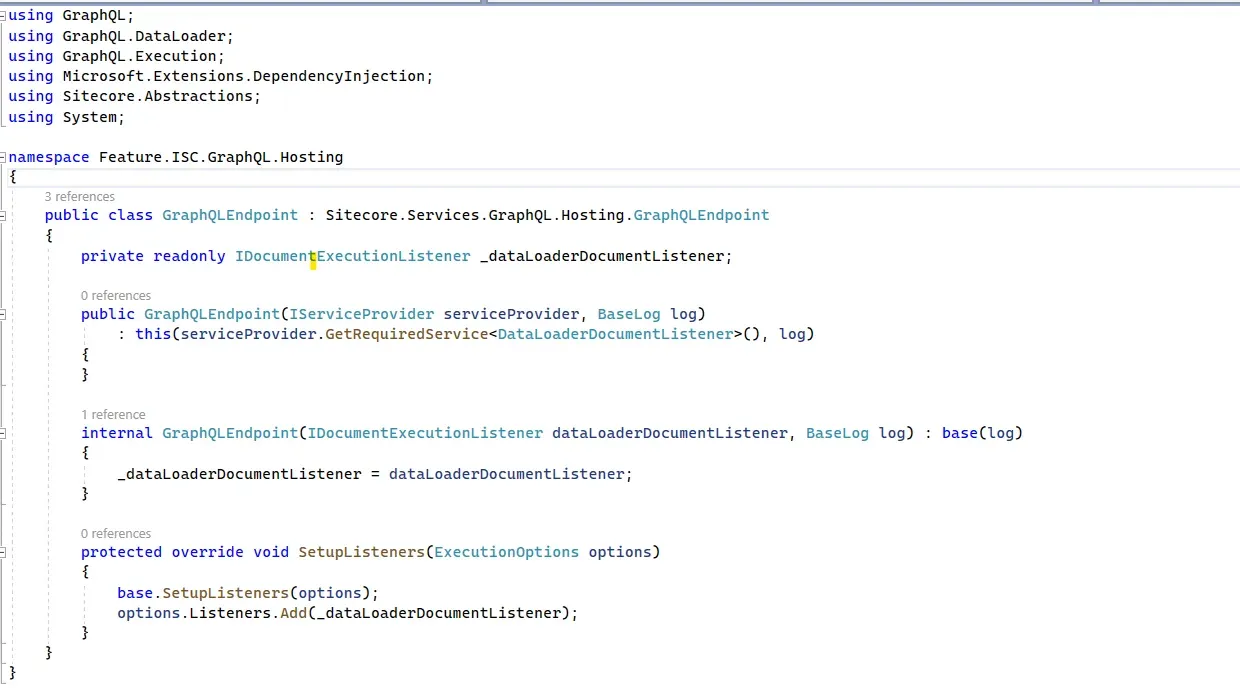The height and width of the screenshot is (697, 1240).
Task: Click the 'namespace' keyword
Action: [x=49, y=157]
